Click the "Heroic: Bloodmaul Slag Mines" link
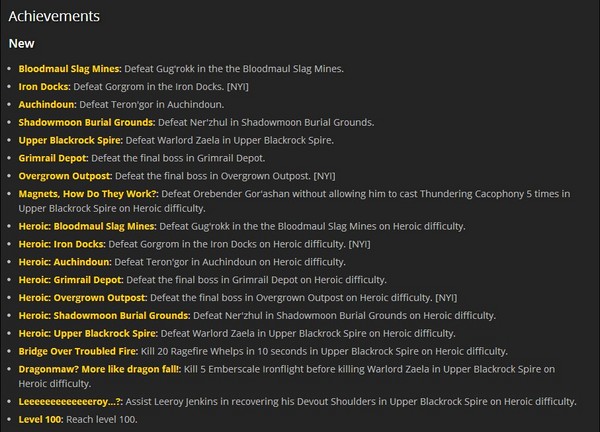Viewport: 600px width, 432px height. coord(87,226)
